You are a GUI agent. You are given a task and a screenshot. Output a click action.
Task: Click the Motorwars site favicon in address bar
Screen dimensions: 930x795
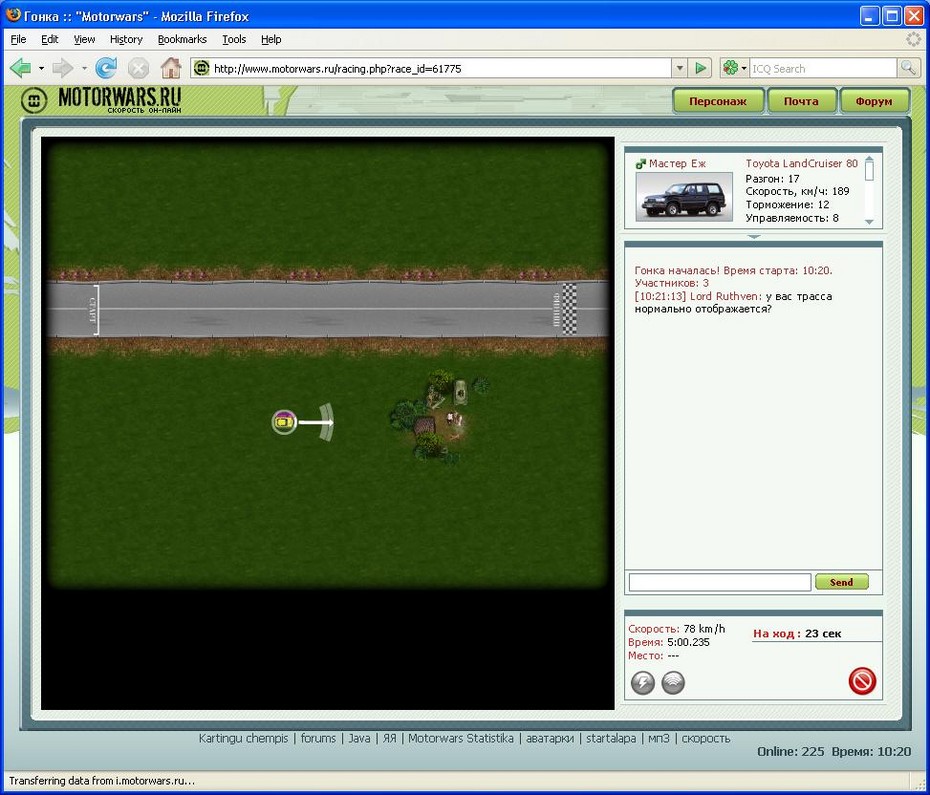click(202, 68)
